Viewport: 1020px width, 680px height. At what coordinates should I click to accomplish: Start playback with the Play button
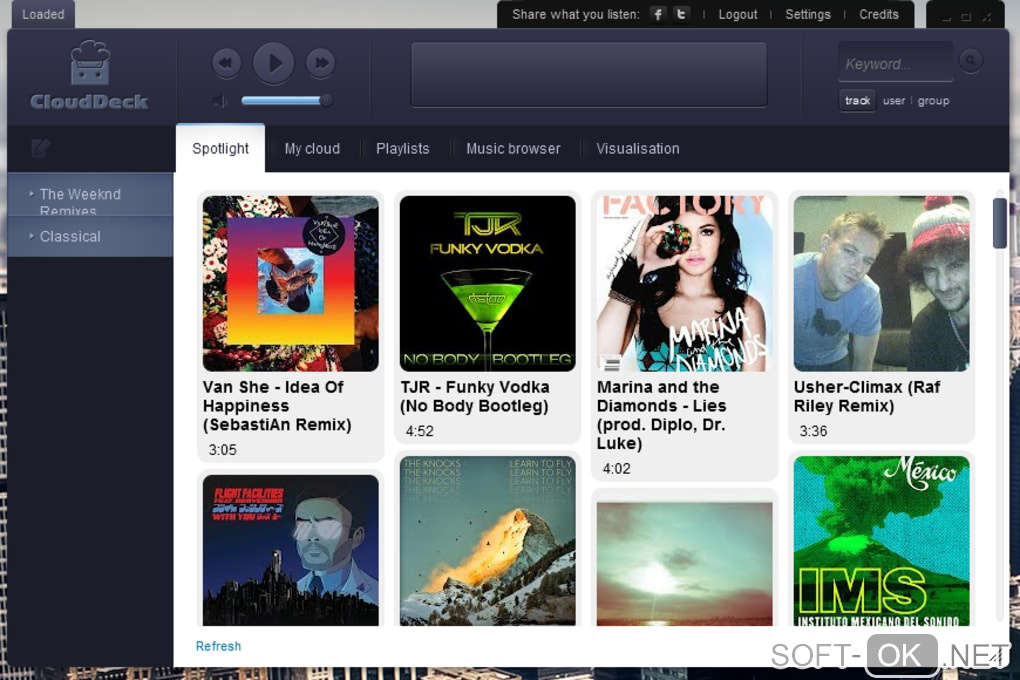(274, 62)
